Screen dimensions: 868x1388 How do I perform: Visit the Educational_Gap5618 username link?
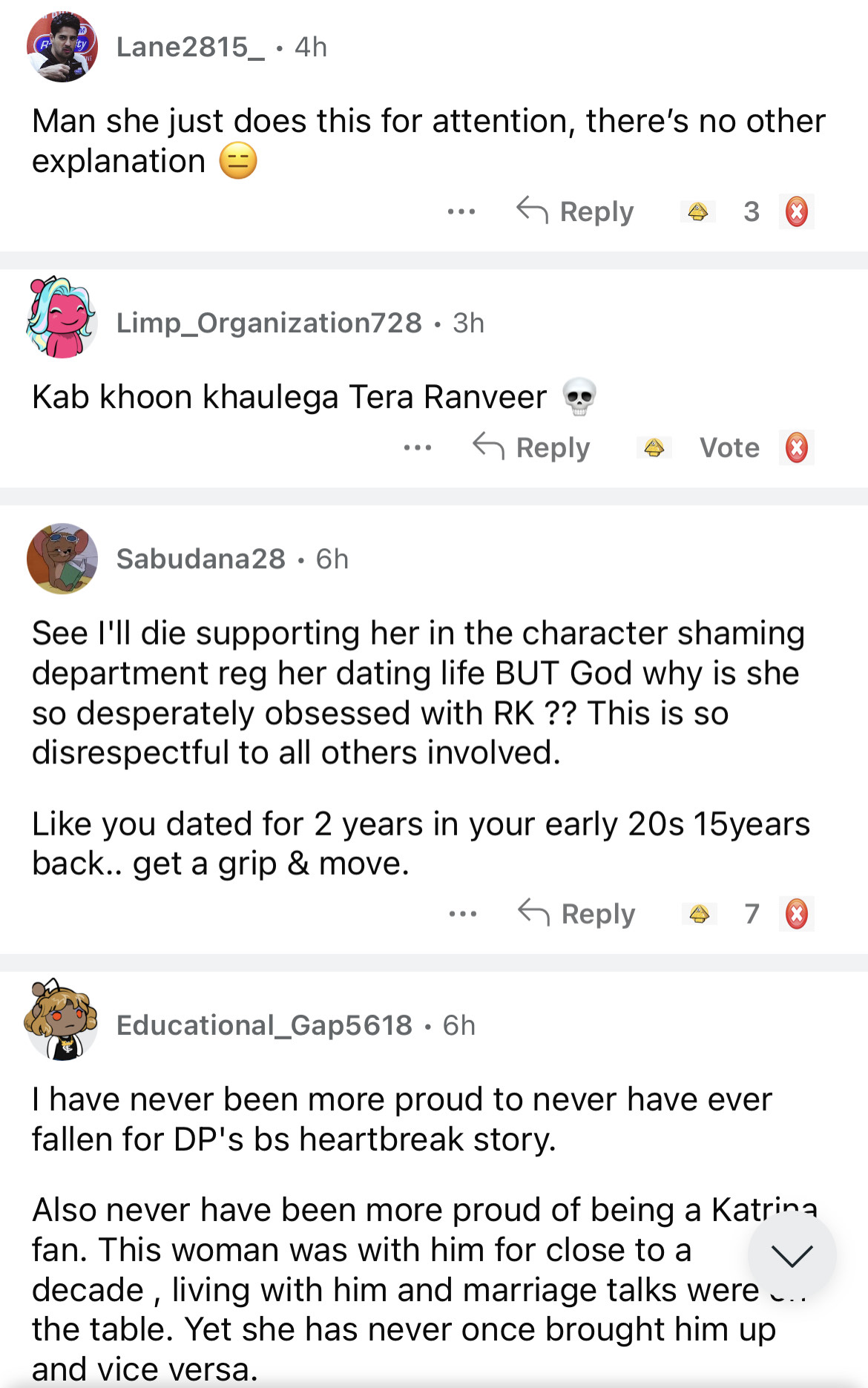264,1025
